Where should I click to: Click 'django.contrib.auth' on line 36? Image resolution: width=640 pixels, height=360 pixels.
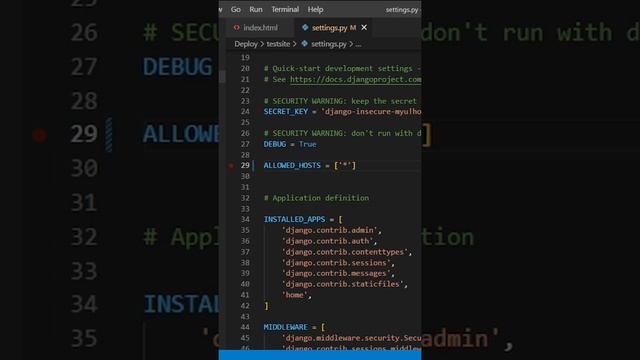click(327, 241)
